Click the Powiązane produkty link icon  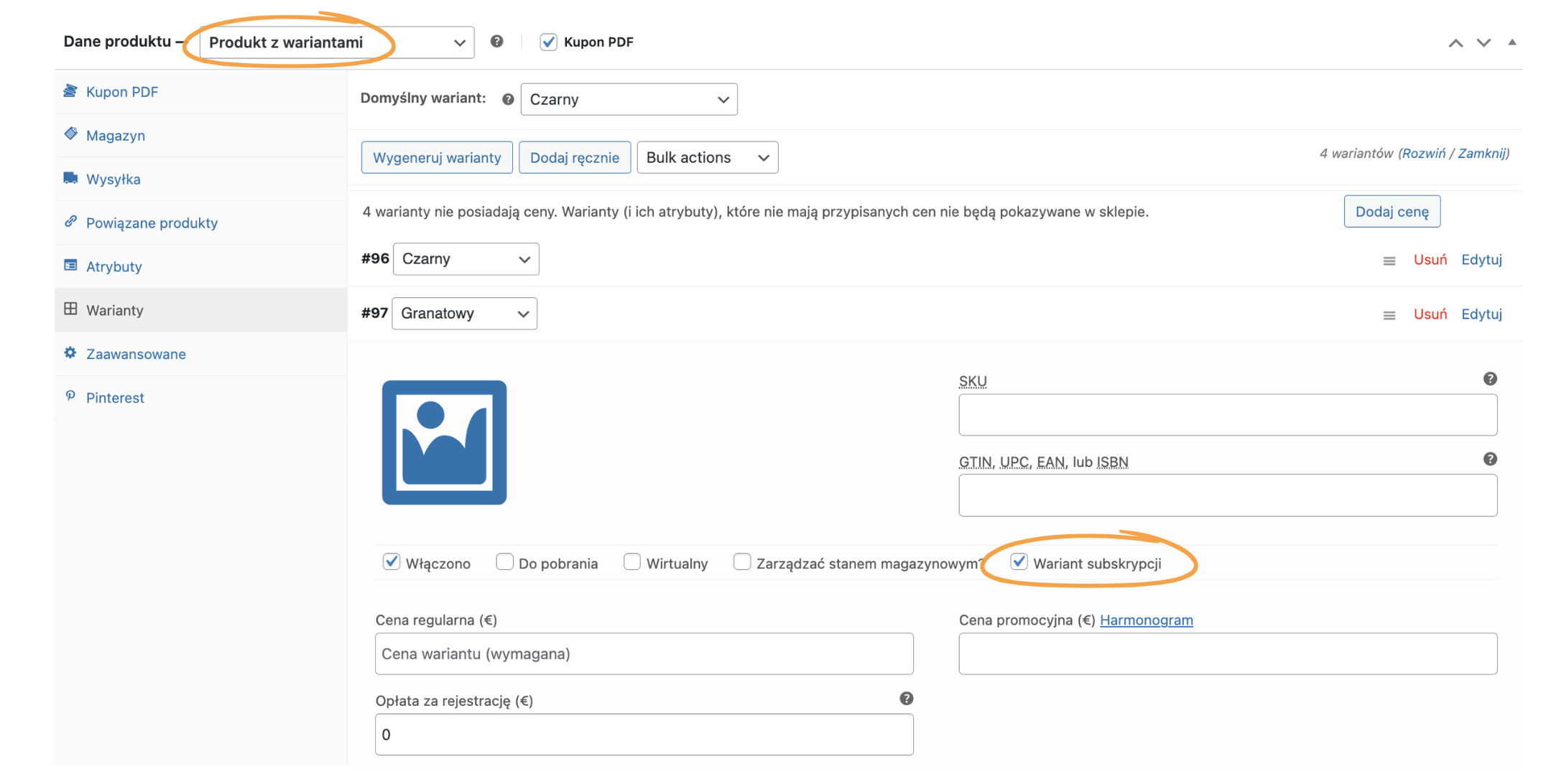coord(70,223)
